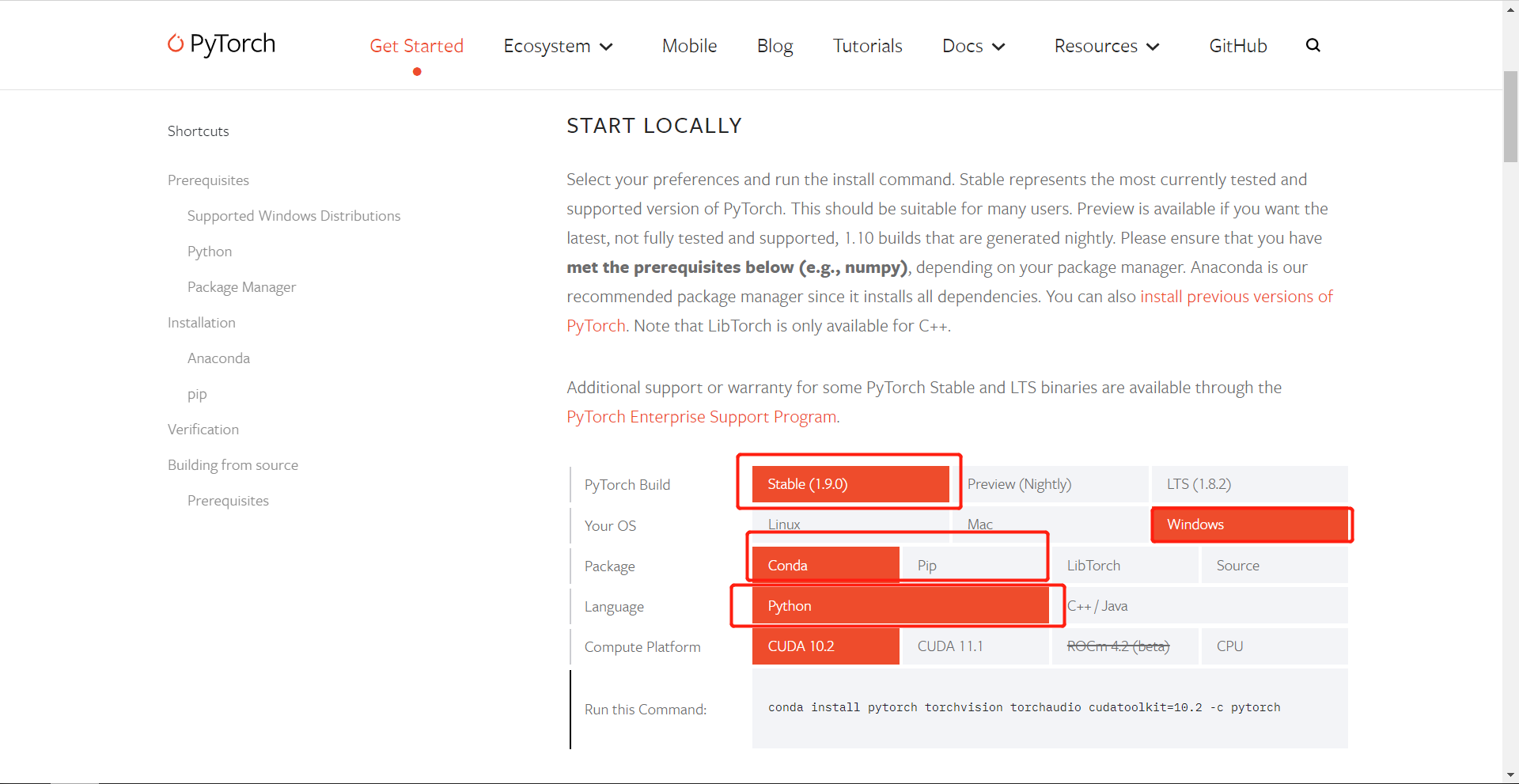Select the LTS (1.8.2) build
Screen dimensions: 1519x784
[1249, 484]
